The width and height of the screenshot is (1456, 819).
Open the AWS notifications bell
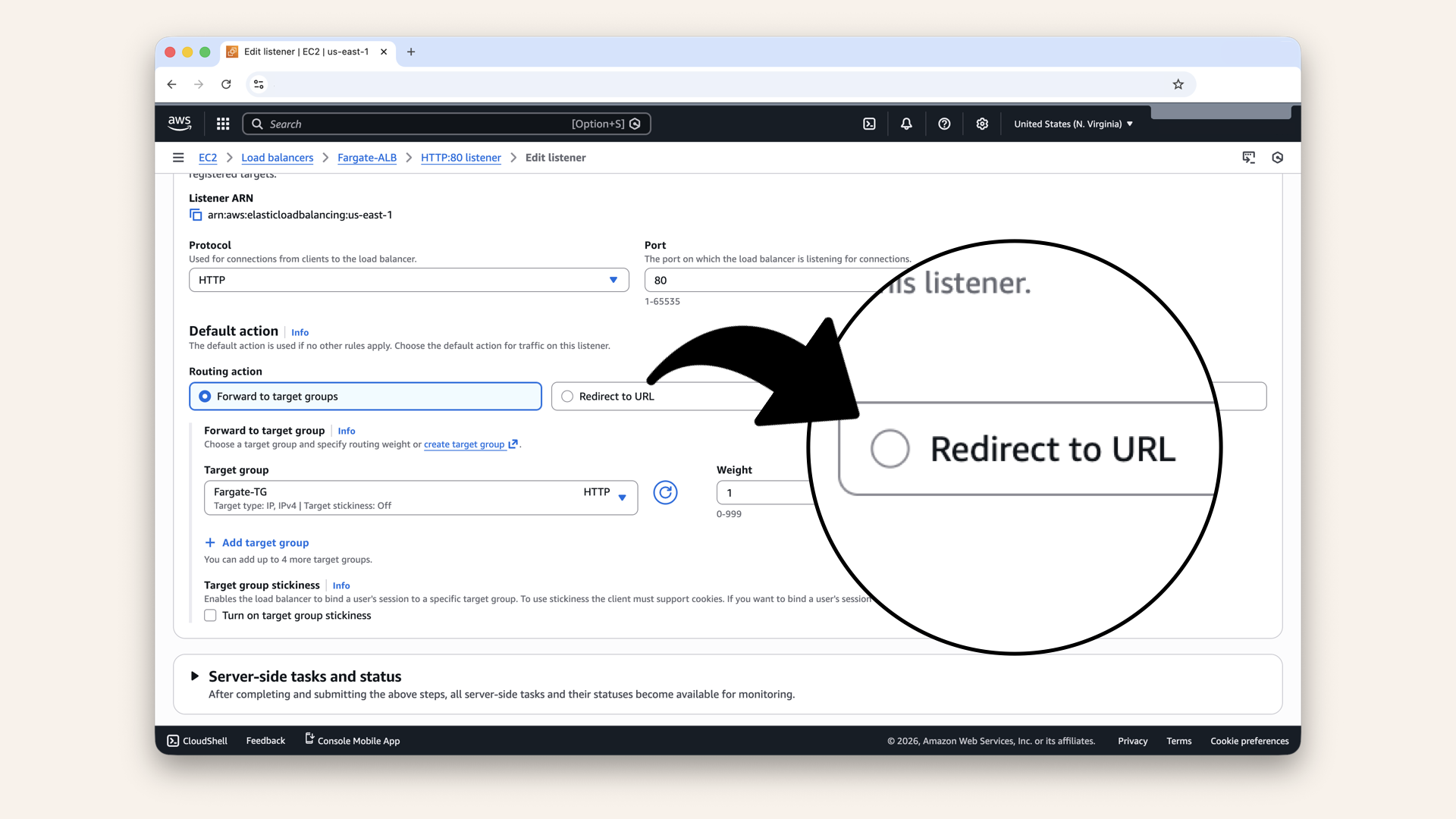pos(905,124)
